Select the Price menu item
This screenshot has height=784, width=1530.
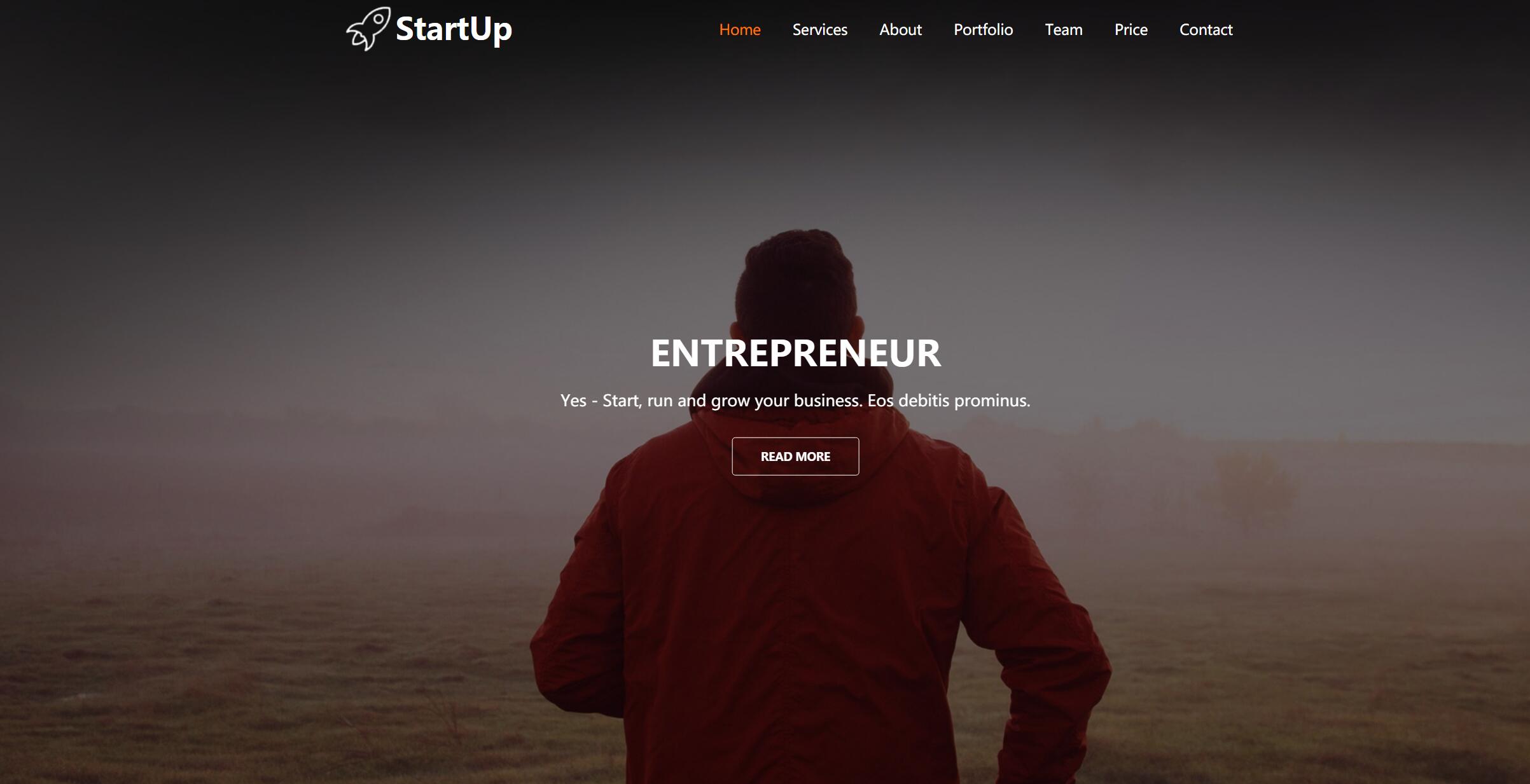pyautogui.click(x=1130, y=29)
